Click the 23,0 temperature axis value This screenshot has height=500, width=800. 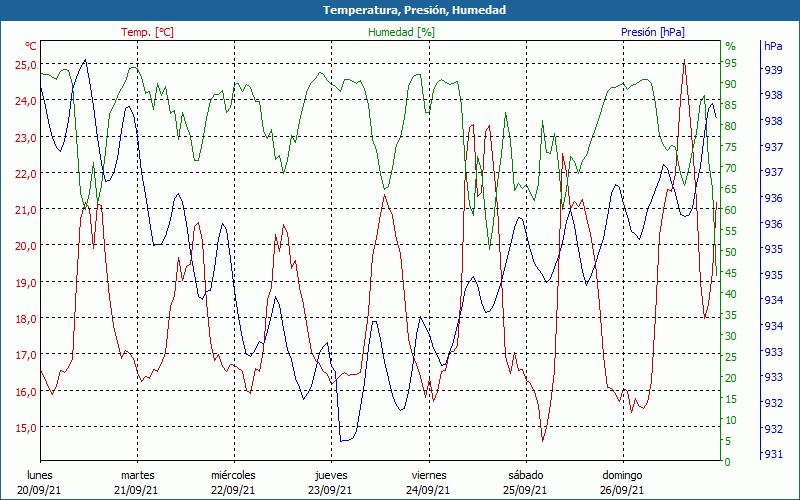pos(27,138)
